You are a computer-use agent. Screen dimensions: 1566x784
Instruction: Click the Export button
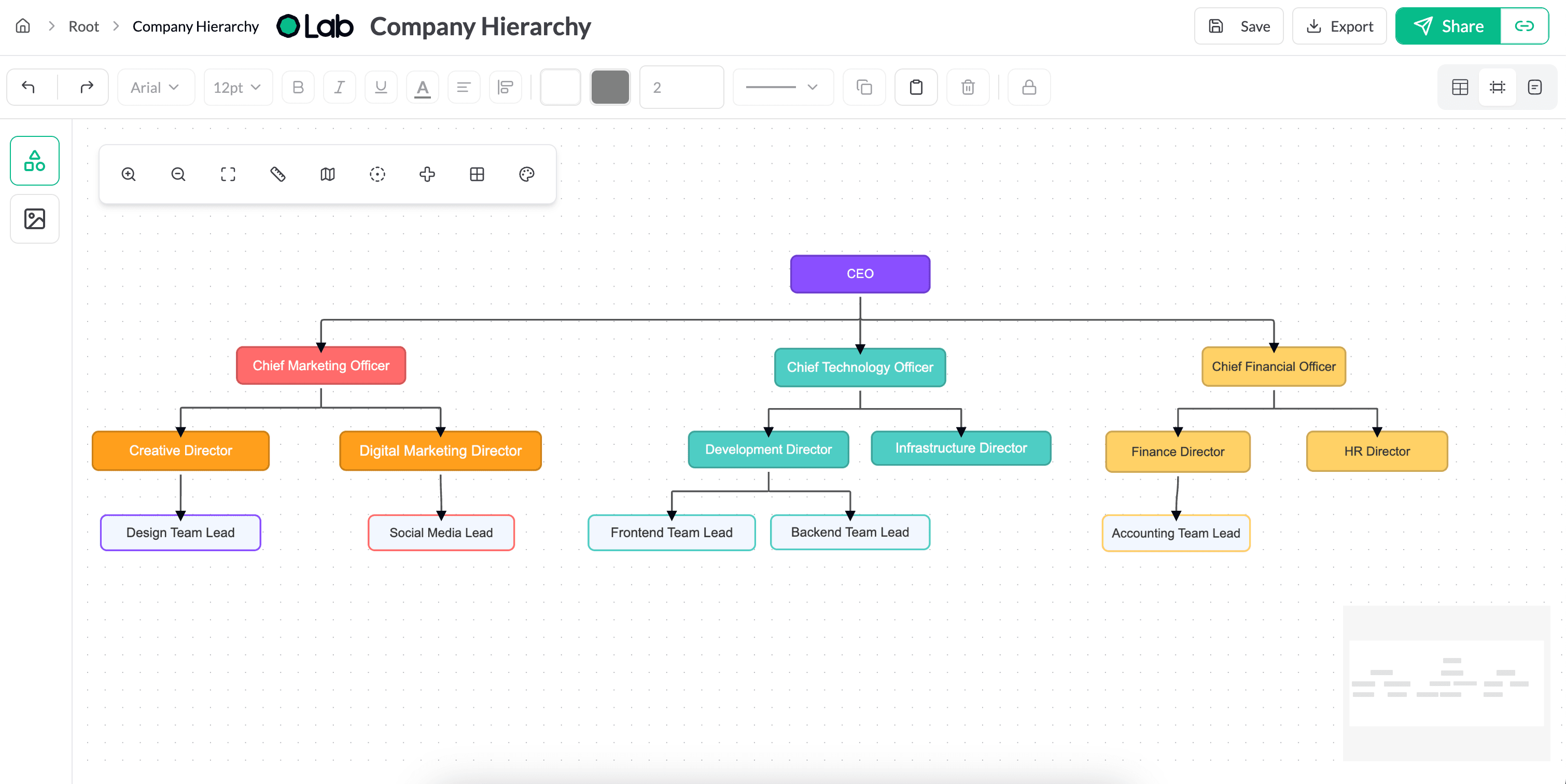(1339, 26)
